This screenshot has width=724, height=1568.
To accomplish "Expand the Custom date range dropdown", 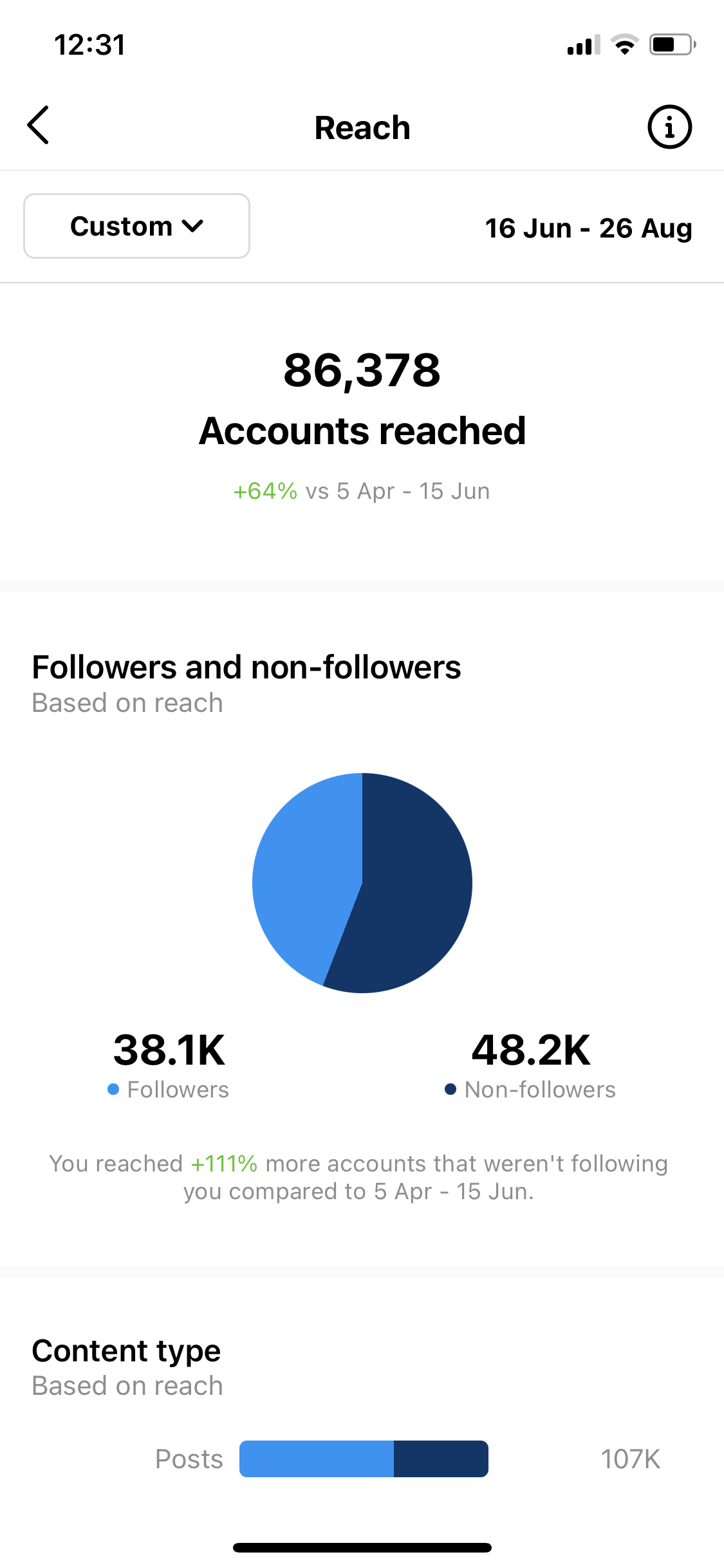I will [x=136, y=226].
